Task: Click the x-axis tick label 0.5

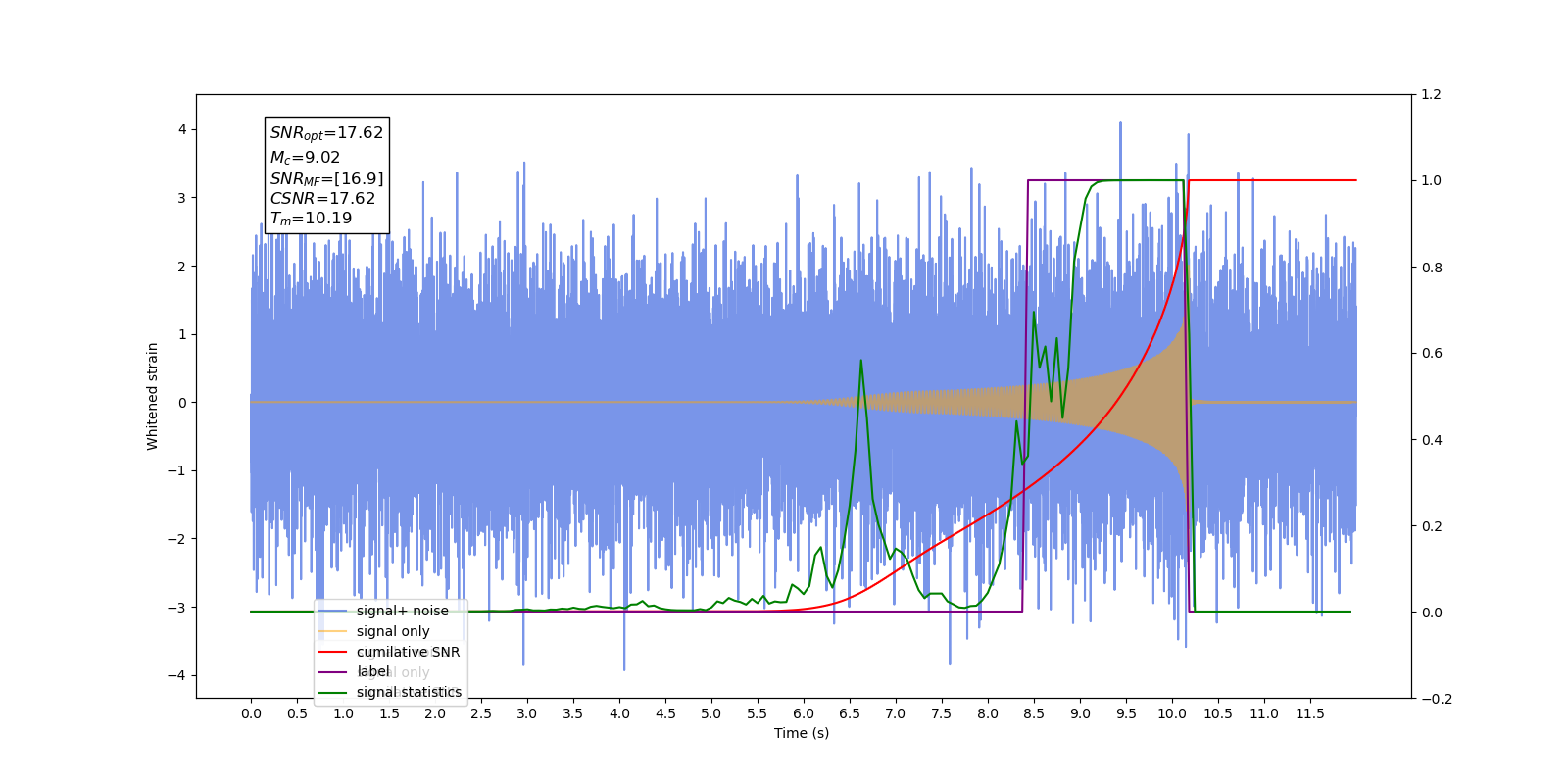Action: pos(297,713)
